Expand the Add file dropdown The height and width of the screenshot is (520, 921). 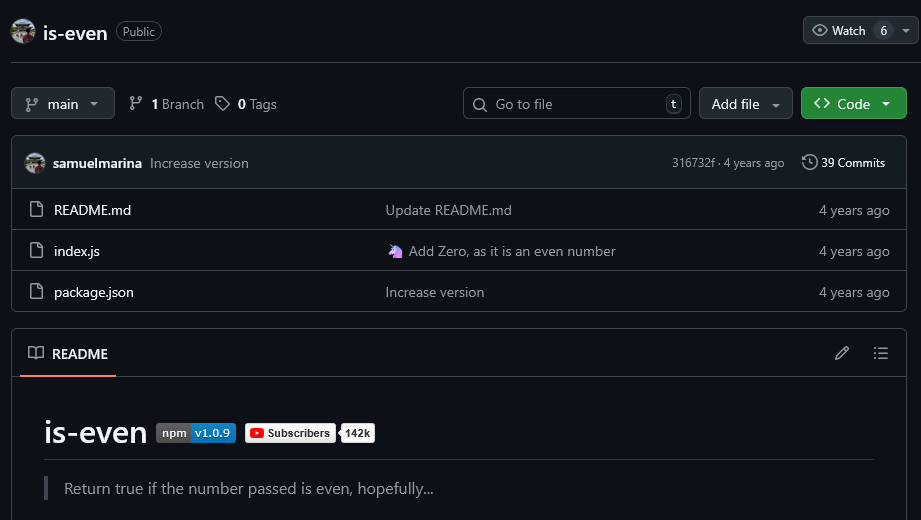coord(745,104)
